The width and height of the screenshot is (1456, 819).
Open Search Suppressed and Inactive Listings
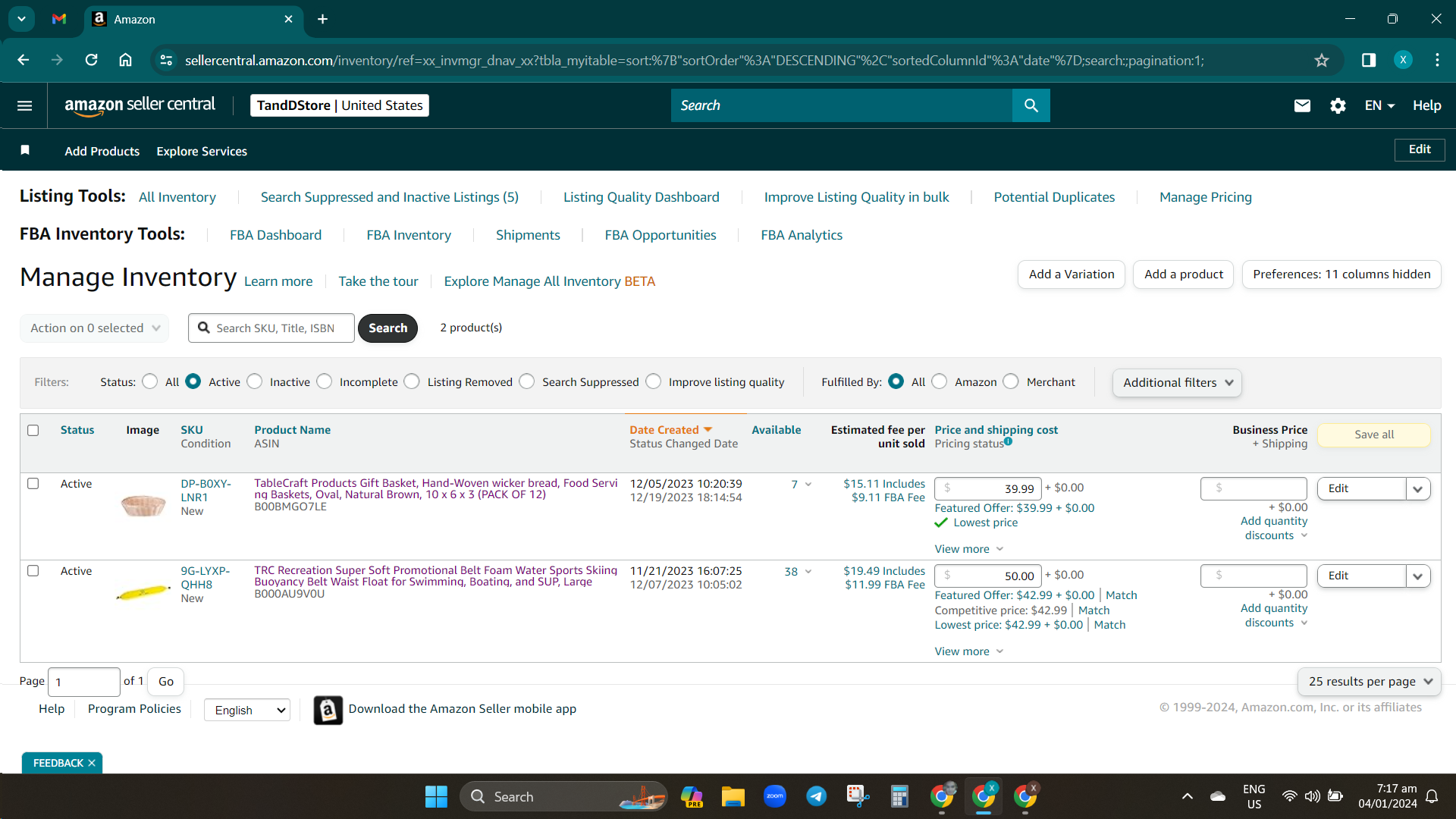(x=390, y=197)
